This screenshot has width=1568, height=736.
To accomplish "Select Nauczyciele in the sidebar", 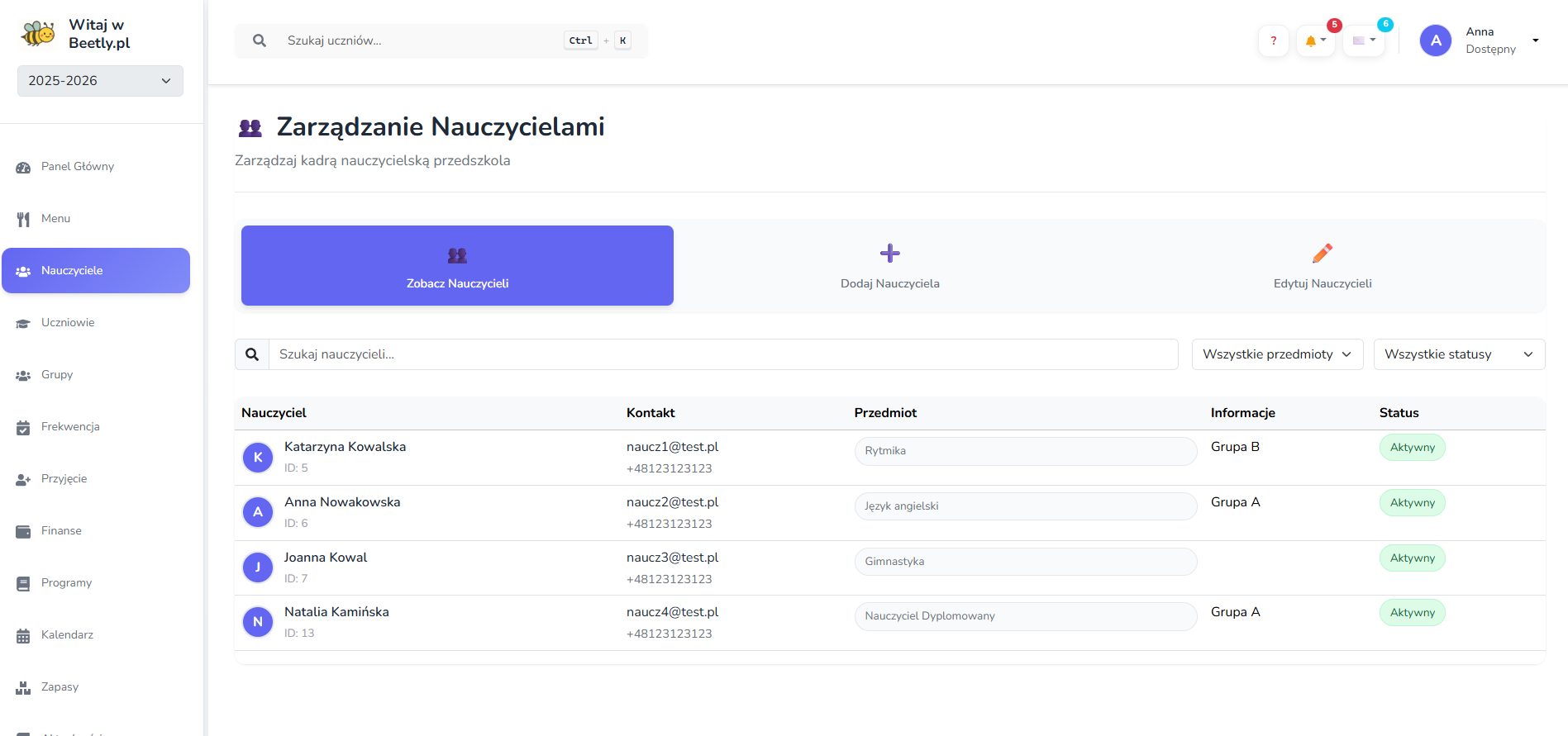I will click(96, 271).
